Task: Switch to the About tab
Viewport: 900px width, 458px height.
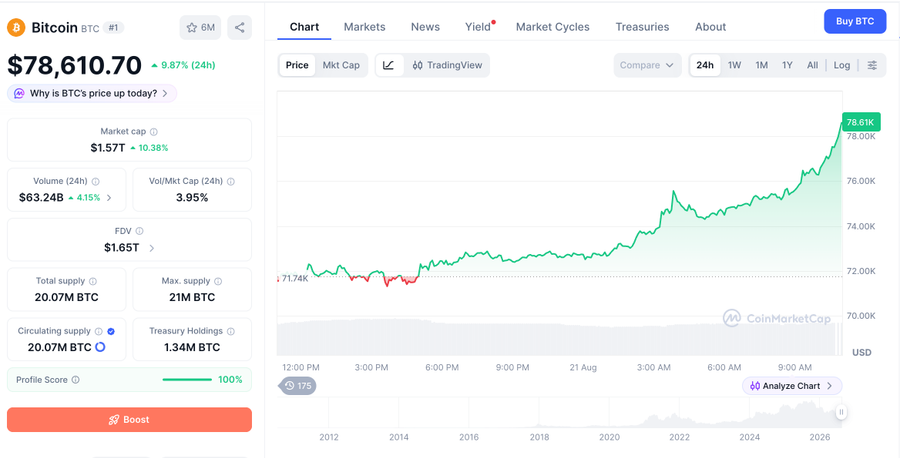Action: [711, 27]
